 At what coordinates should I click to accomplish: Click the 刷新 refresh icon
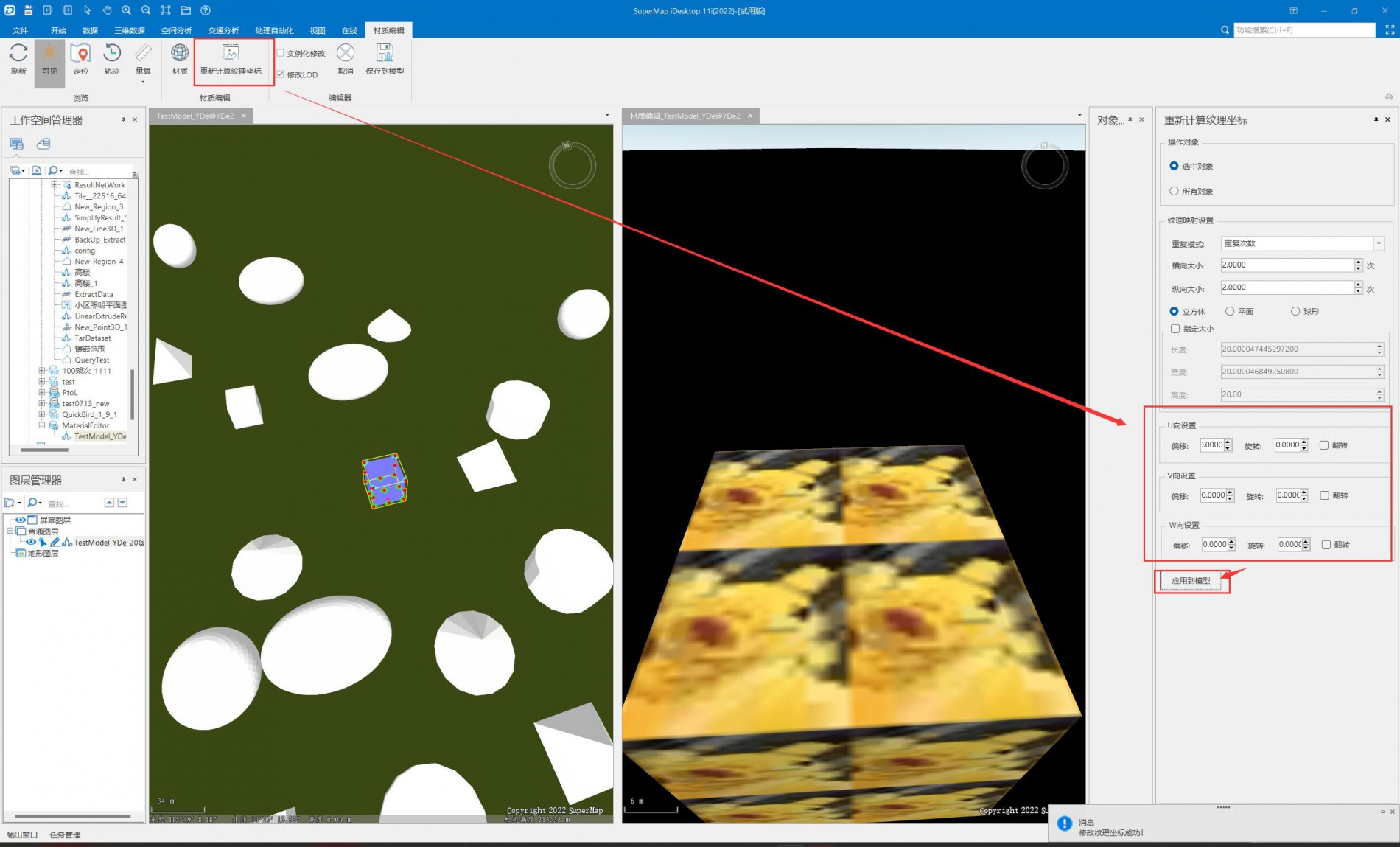click(18, 54)
